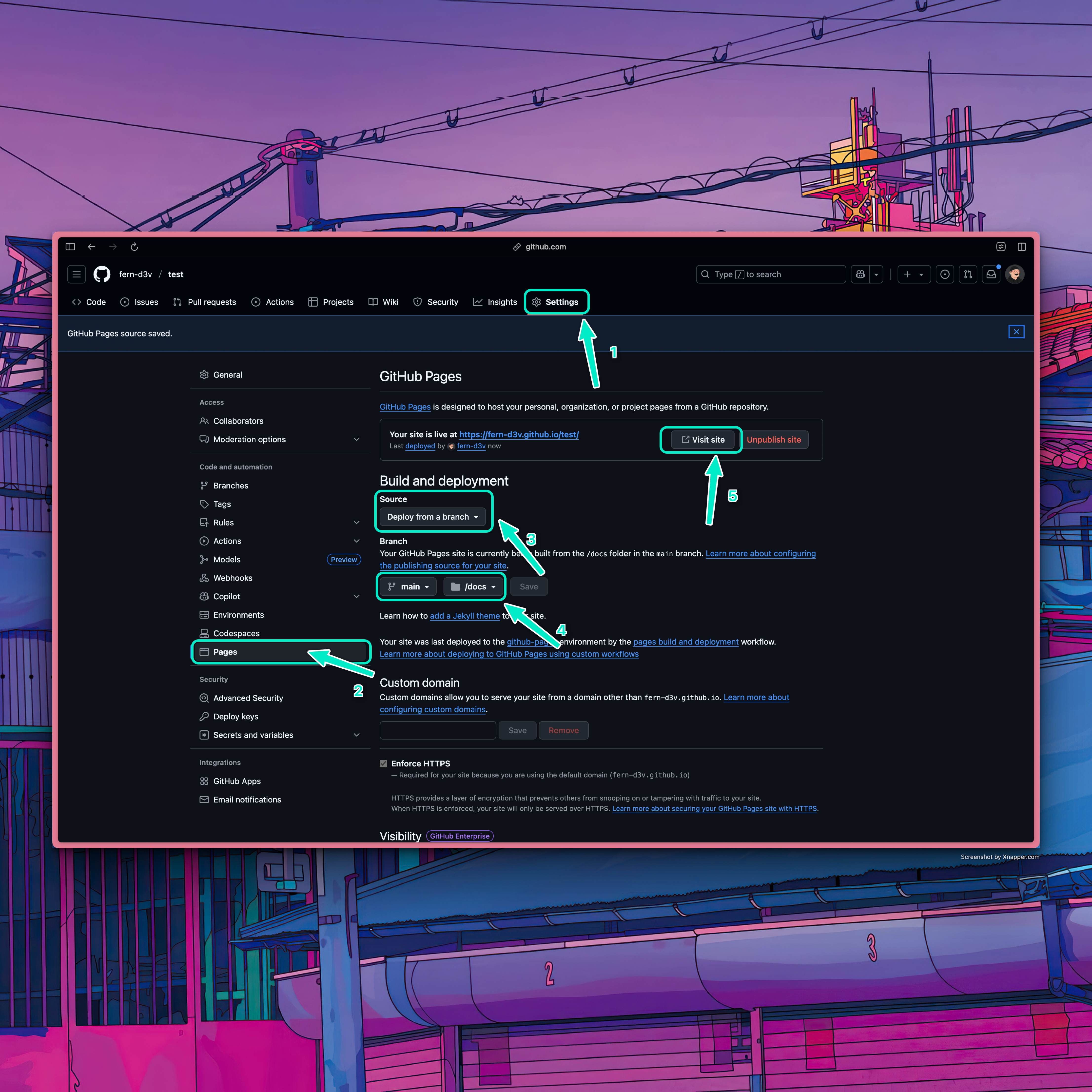The height and width of the screenshot is (1092, 1092).
Task: Select Pages in the sidebar
Action: 280,652
